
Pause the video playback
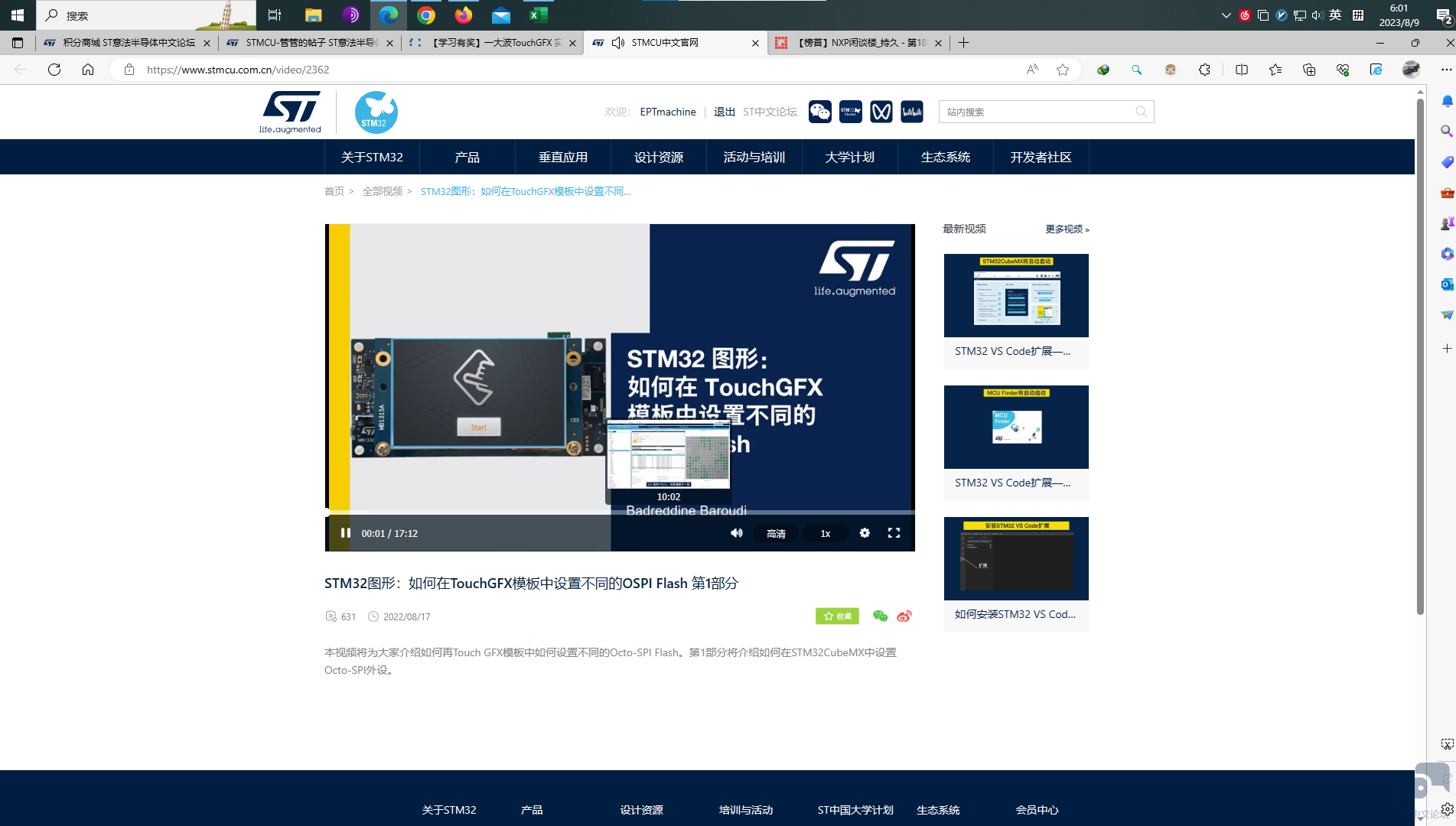345,533
